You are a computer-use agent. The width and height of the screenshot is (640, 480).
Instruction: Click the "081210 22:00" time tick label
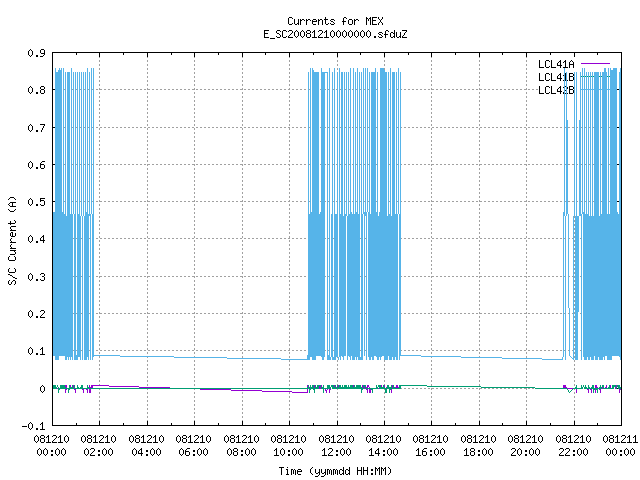click(x=573, y=446)
